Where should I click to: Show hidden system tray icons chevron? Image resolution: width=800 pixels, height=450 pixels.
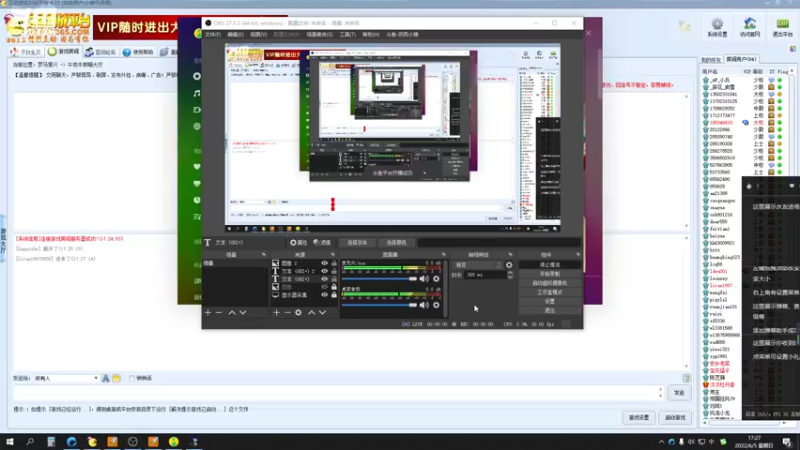click(661, 442)
